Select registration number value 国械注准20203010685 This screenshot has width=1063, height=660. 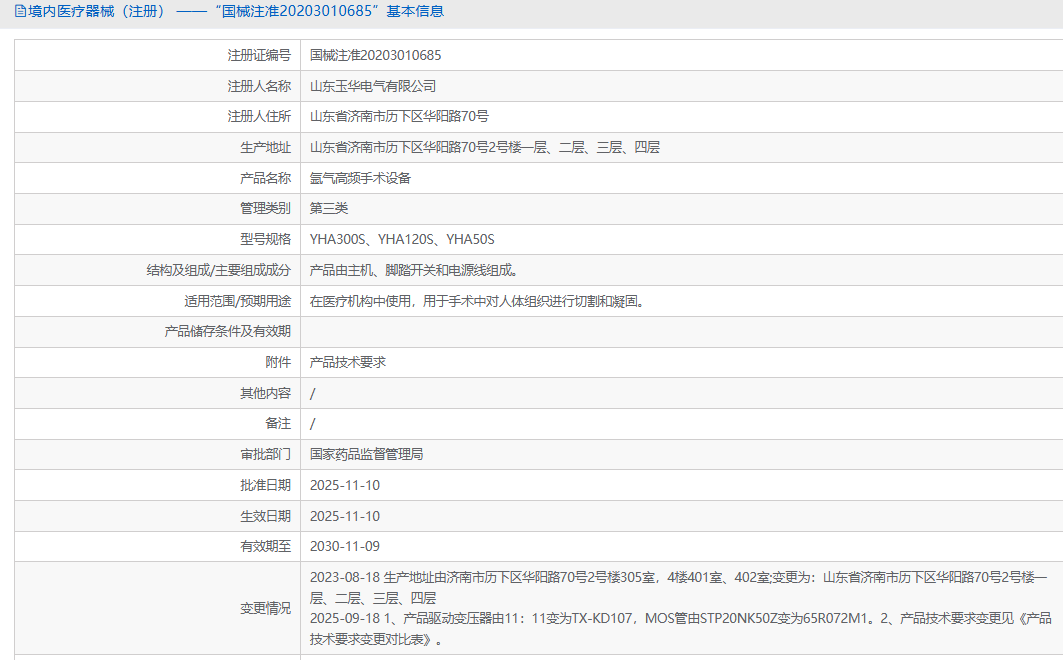(376, 56)
